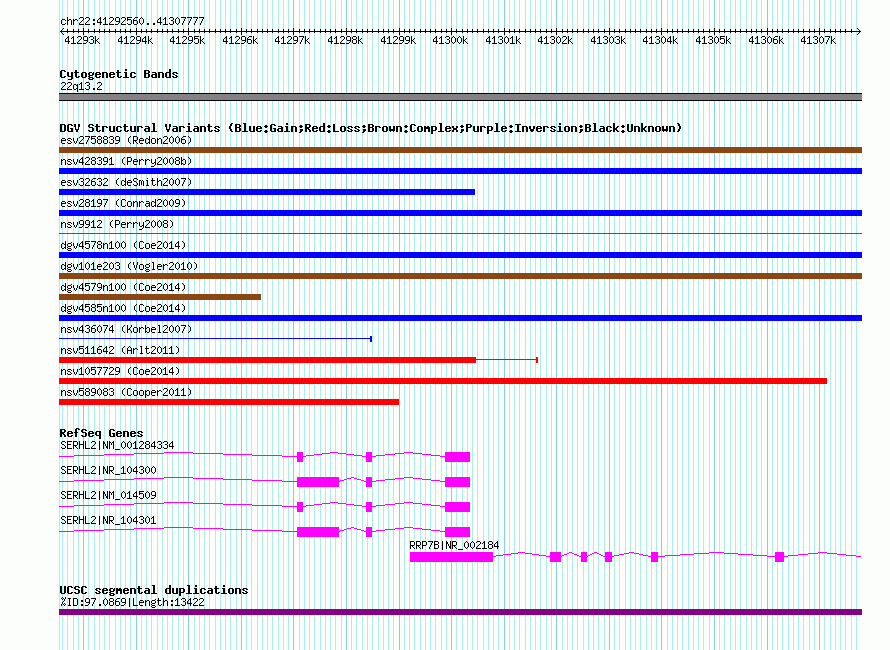Click the blue nsv428391 gain bar
Viewport: 890px width, 650px height.
(460, 171)
